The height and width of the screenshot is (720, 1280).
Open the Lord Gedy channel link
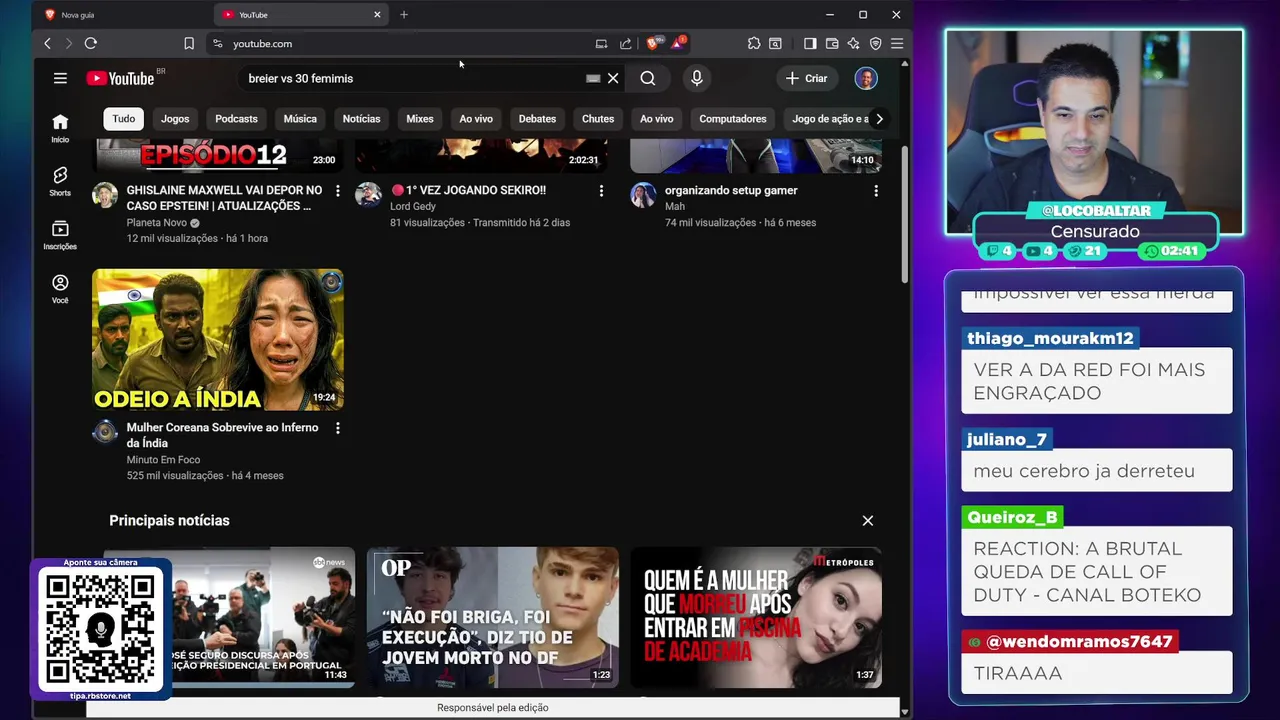click(x=413, y=207)
